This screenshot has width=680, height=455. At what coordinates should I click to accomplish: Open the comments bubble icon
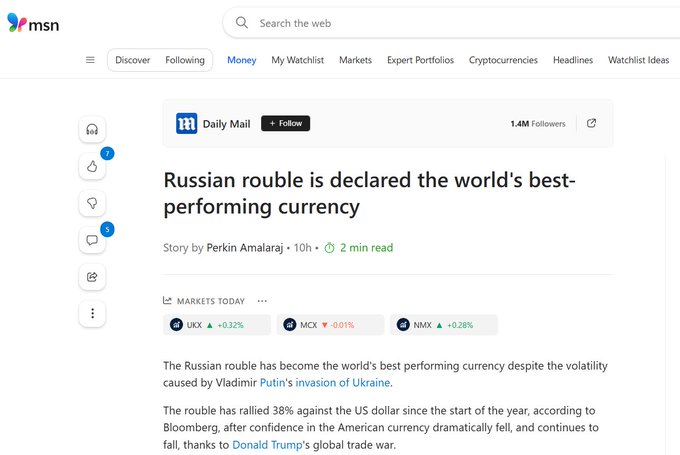click(x=92, y=240)
